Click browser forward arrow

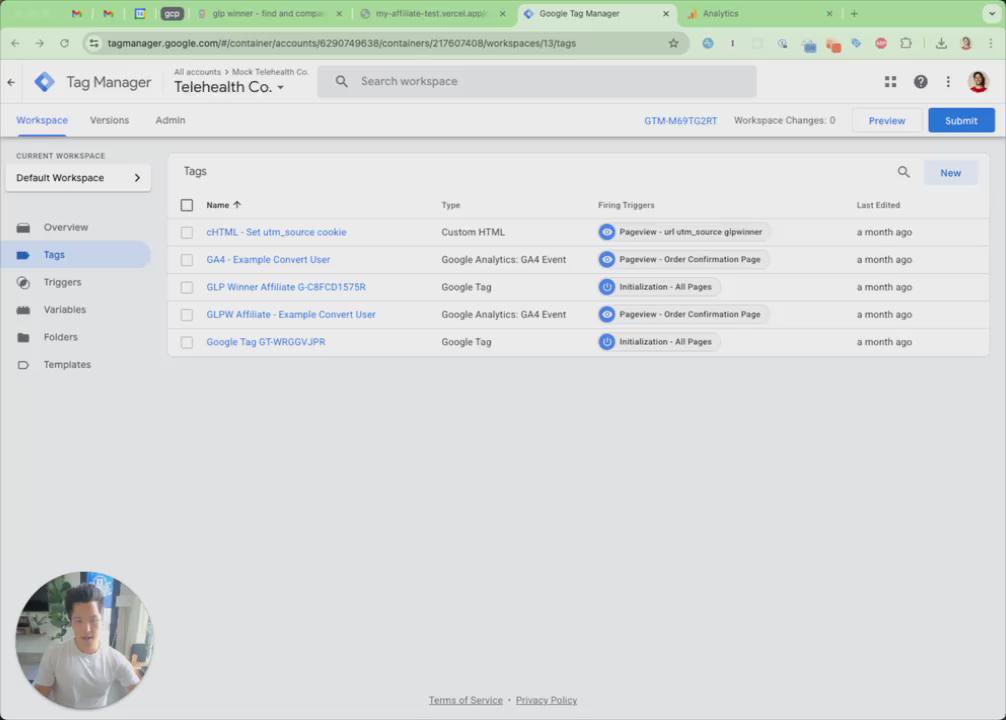click(x=40, y=43)
